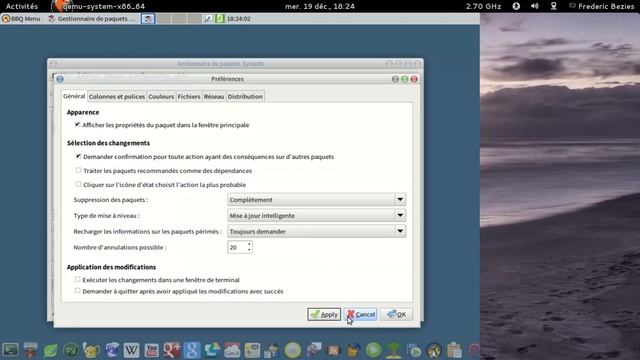Image resolution: width=640 pixels, height=360 pixels.
Task: Click Gestionnaire de paquets taskbar entry
Action: coord(92,19)
